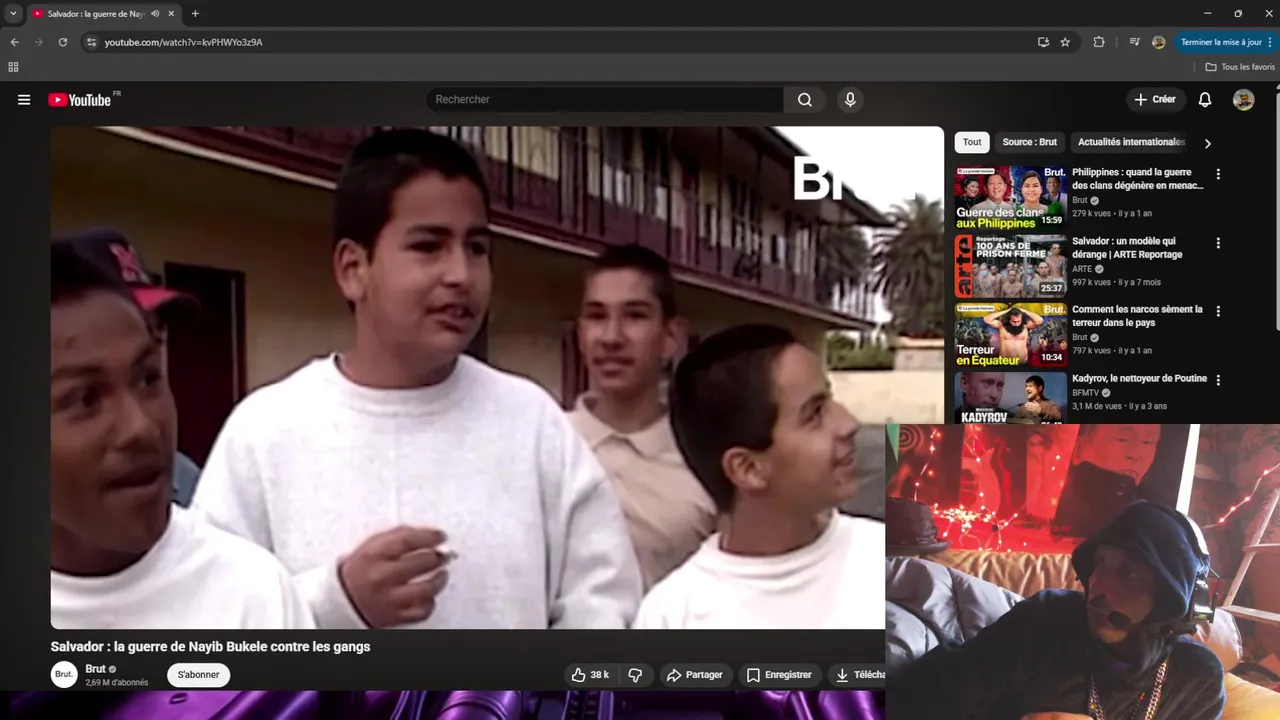The width and height of the screenshot is (1280, 720).
Task: Open title 'Philippines : quand la guerre des clans'
Action: tap(1138, 179)
